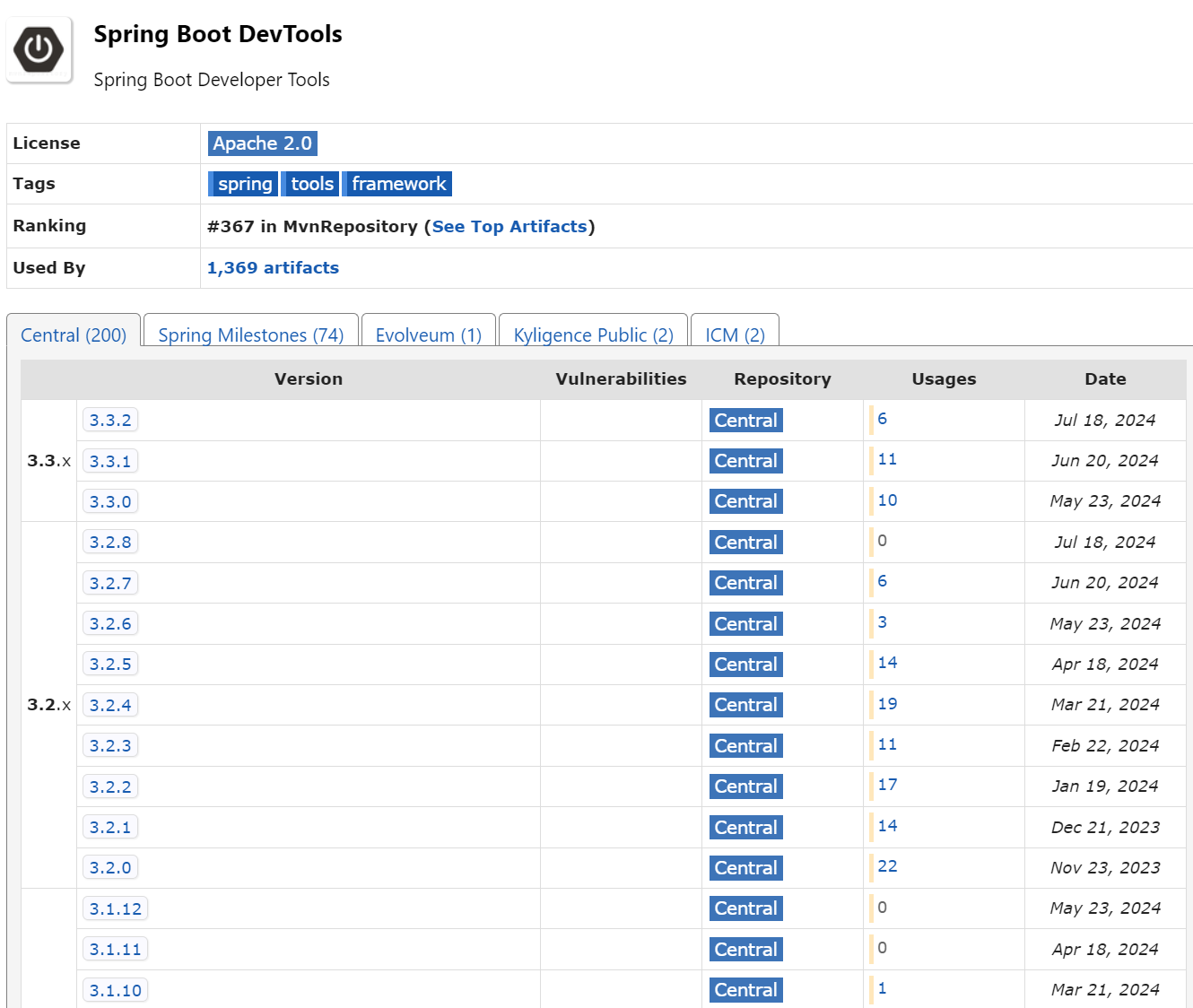The image size is (1193, 1008).
Task: Select the spring tag
Action: [x=244, y=184]
